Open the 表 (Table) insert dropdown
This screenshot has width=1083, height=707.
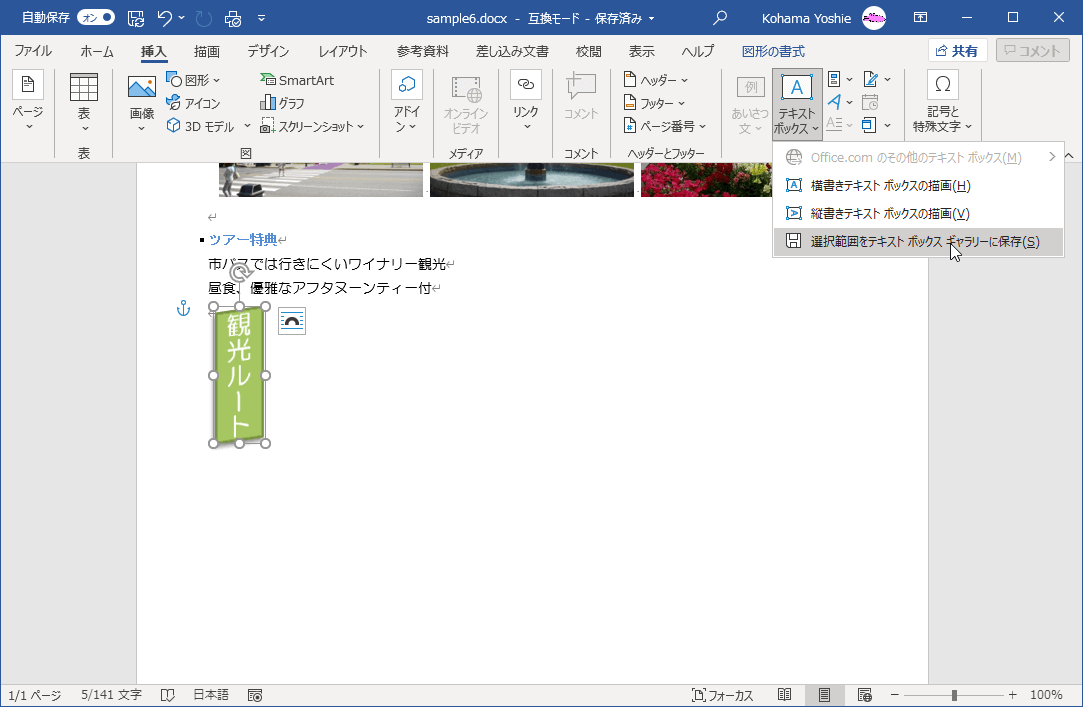coord(84,101)
